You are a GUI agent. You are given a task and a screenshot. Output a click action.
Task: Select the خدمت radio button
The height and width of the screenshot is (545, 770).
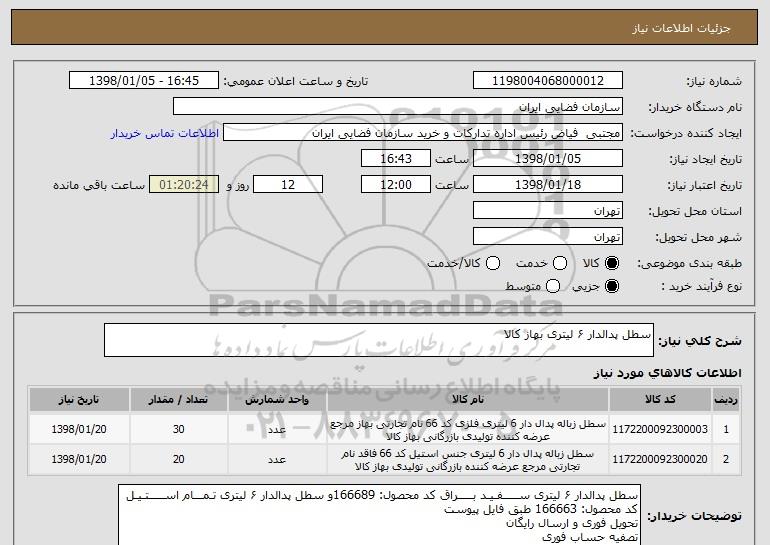click(x=560, y=263)
